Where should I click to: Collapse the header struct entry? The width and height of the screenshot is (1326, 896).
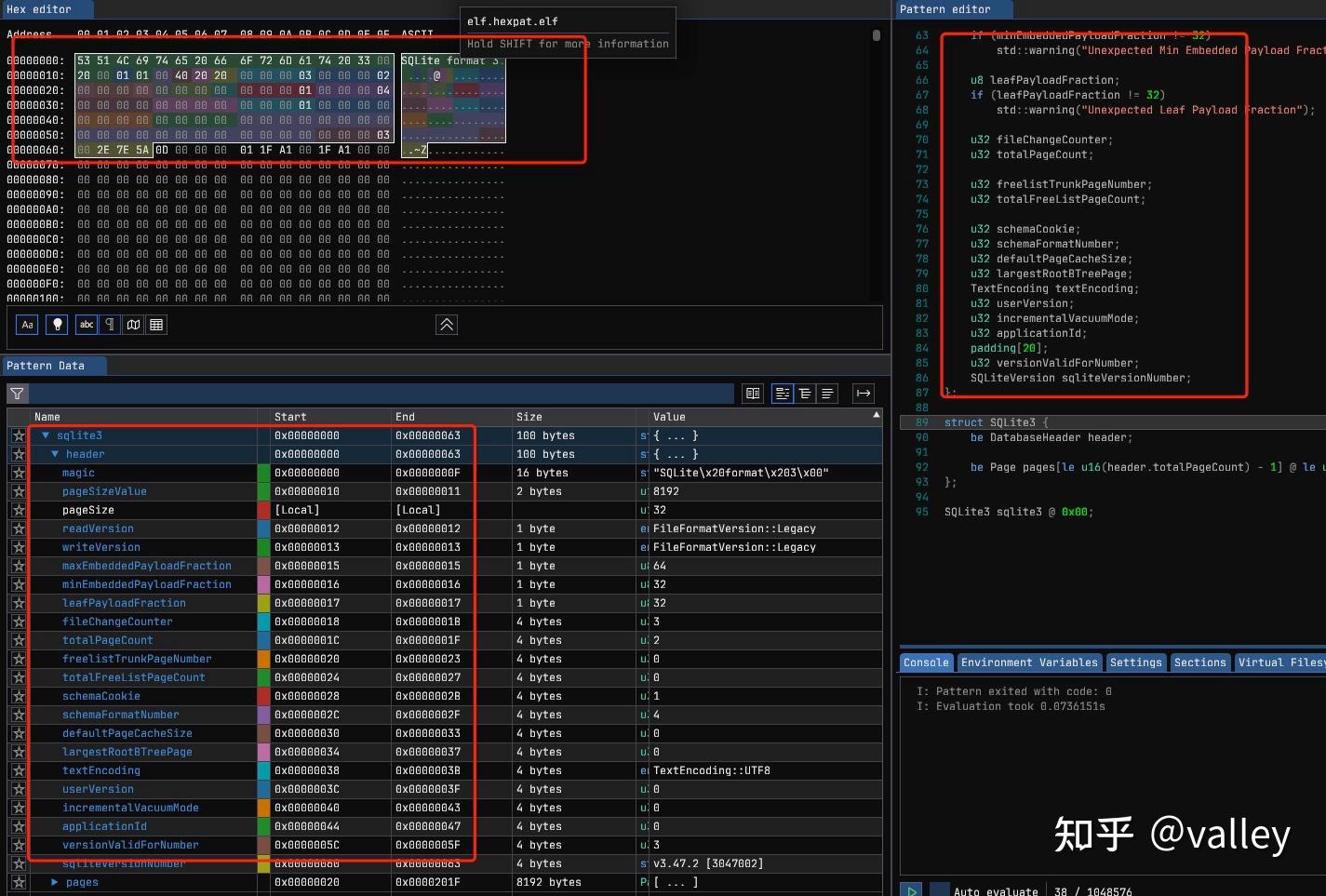pos(54,454)
